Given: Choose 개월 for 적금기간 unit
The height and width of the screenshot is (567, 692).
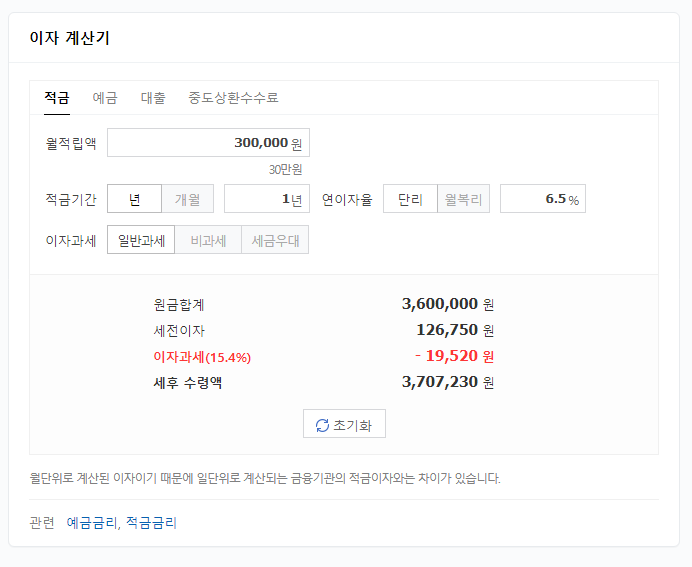Looking at the screenshot, I should coord(188,199).
